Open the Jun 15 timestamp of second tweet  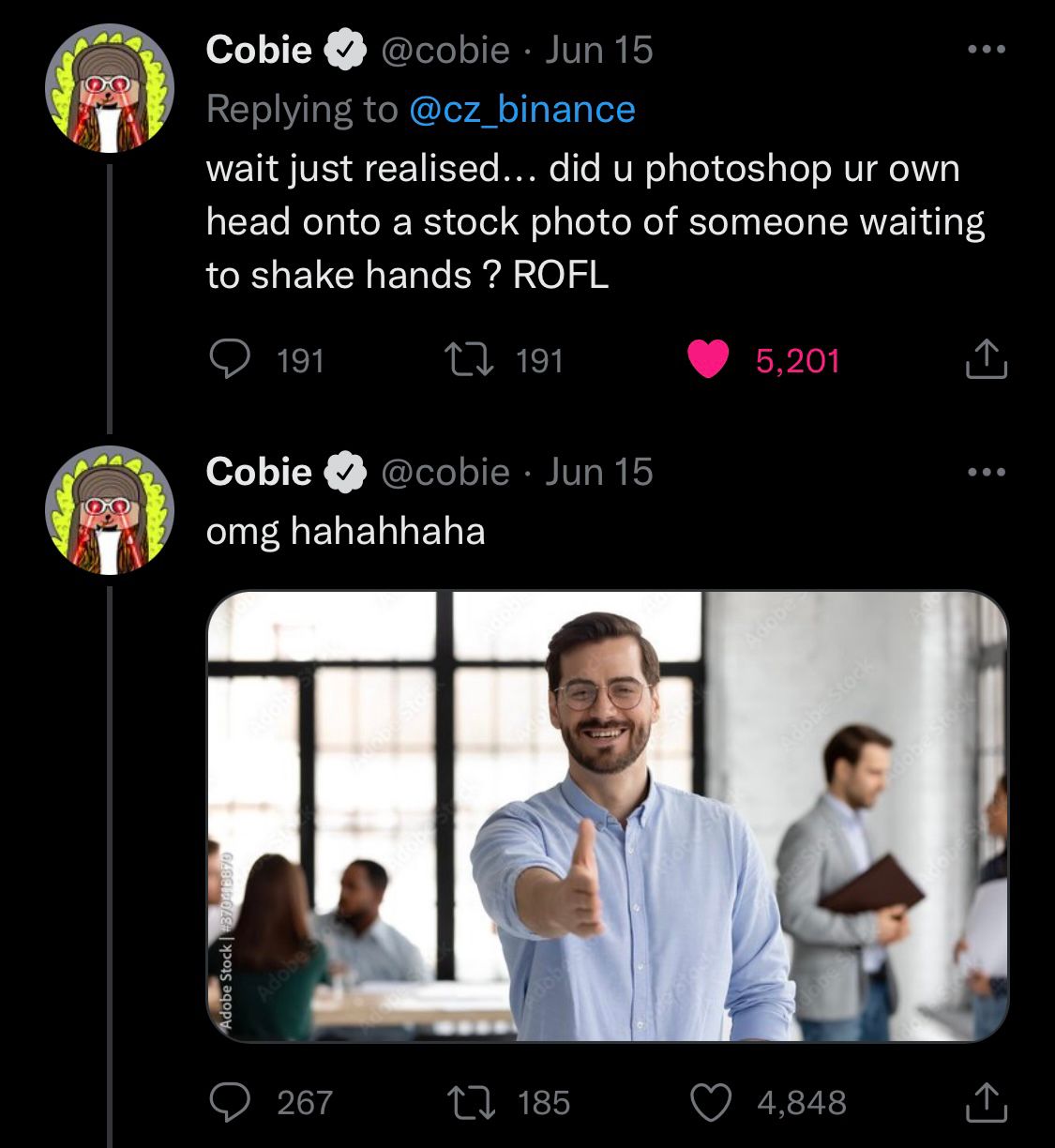tap(599, 472)
